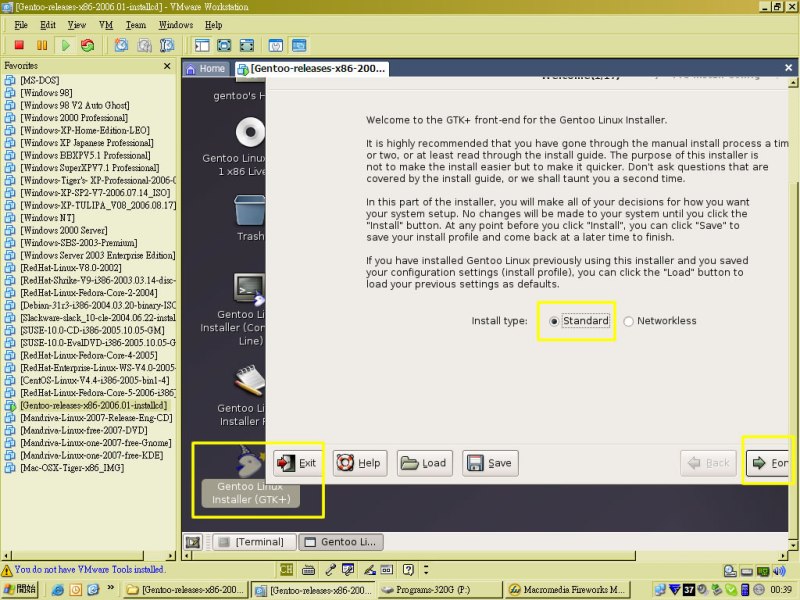Click the Exit button in installer
The width and height of the screenshot is (800, 600).
[x=297, y=463]
